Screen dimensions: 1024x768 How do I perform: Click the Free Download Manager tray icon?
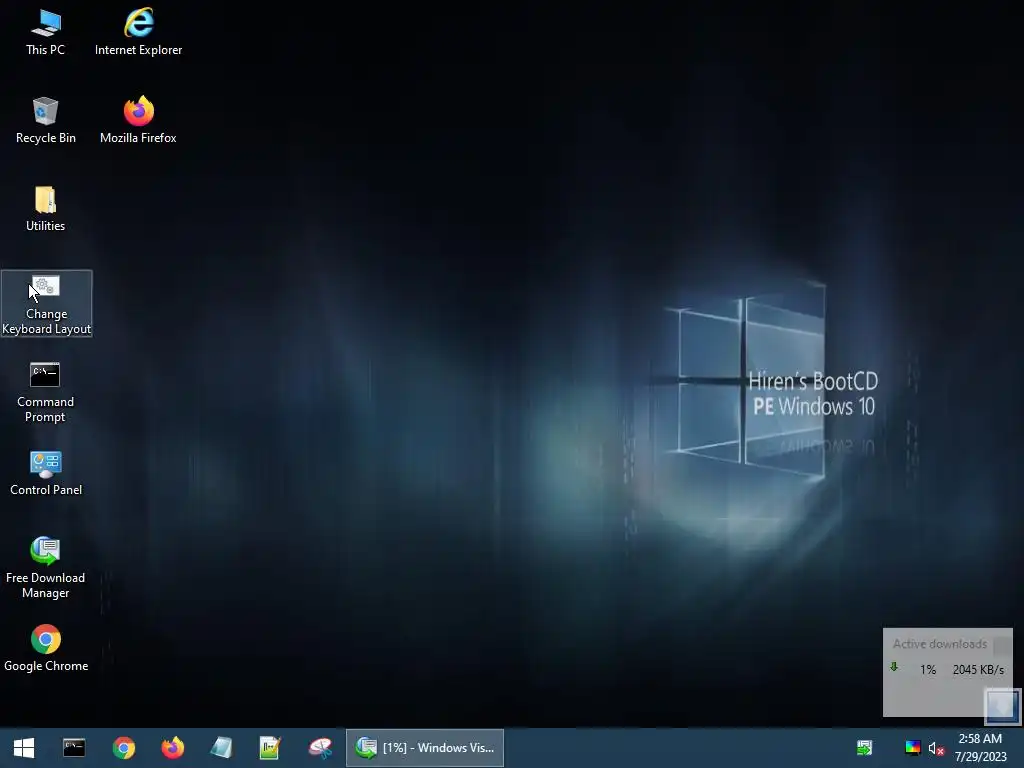864,748
